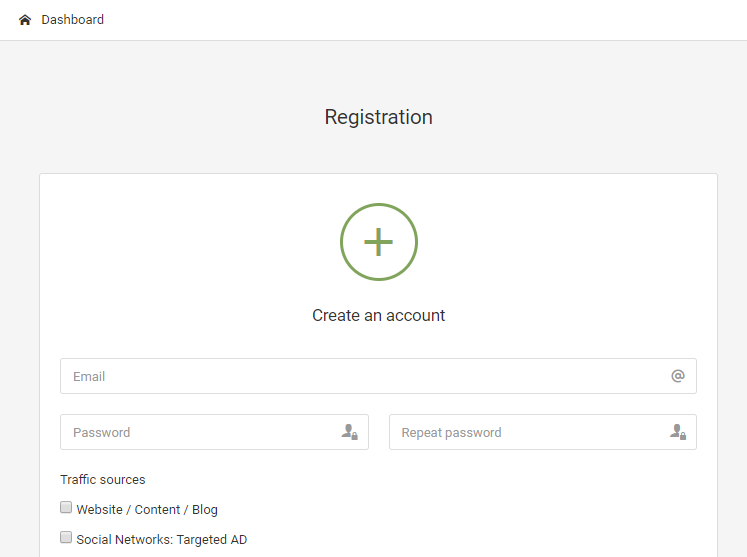Click the home icon beside Dashboard

click(25, 20)
